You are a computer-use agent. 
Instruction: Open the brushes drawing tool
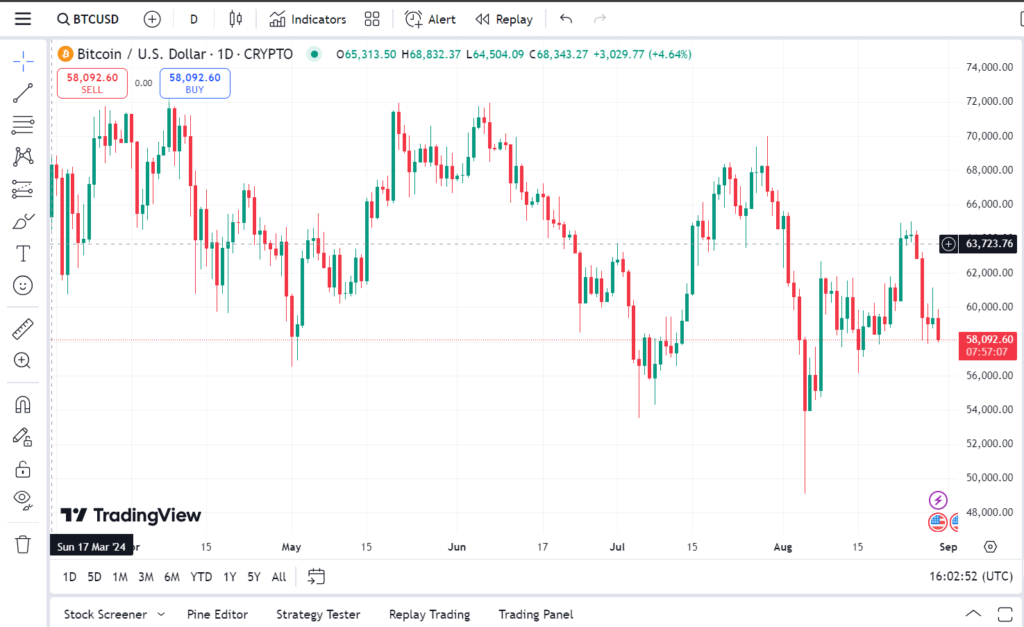coord(23,221)
